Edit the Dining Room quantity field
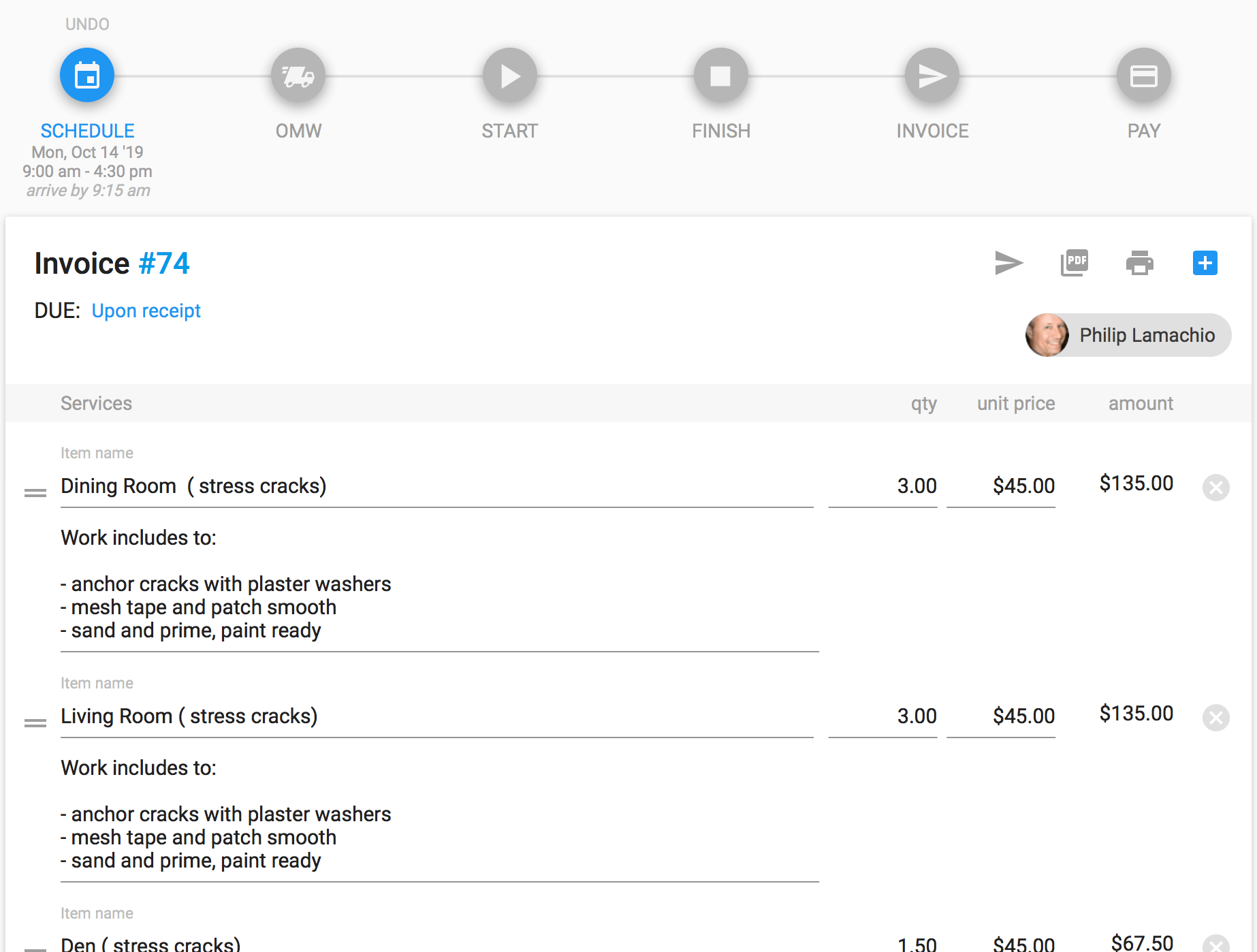The image size is (1257, 952). click(882, 486)
